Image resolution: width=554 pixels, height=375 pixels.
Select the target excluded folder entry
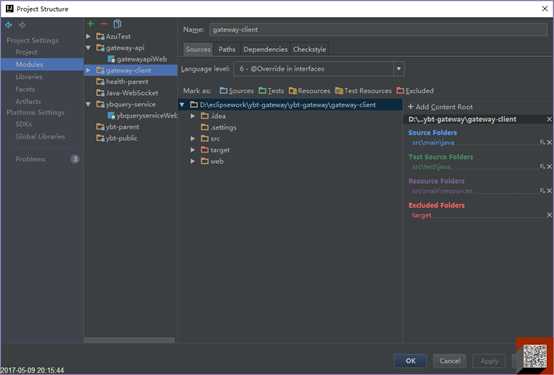pos(422,215)
